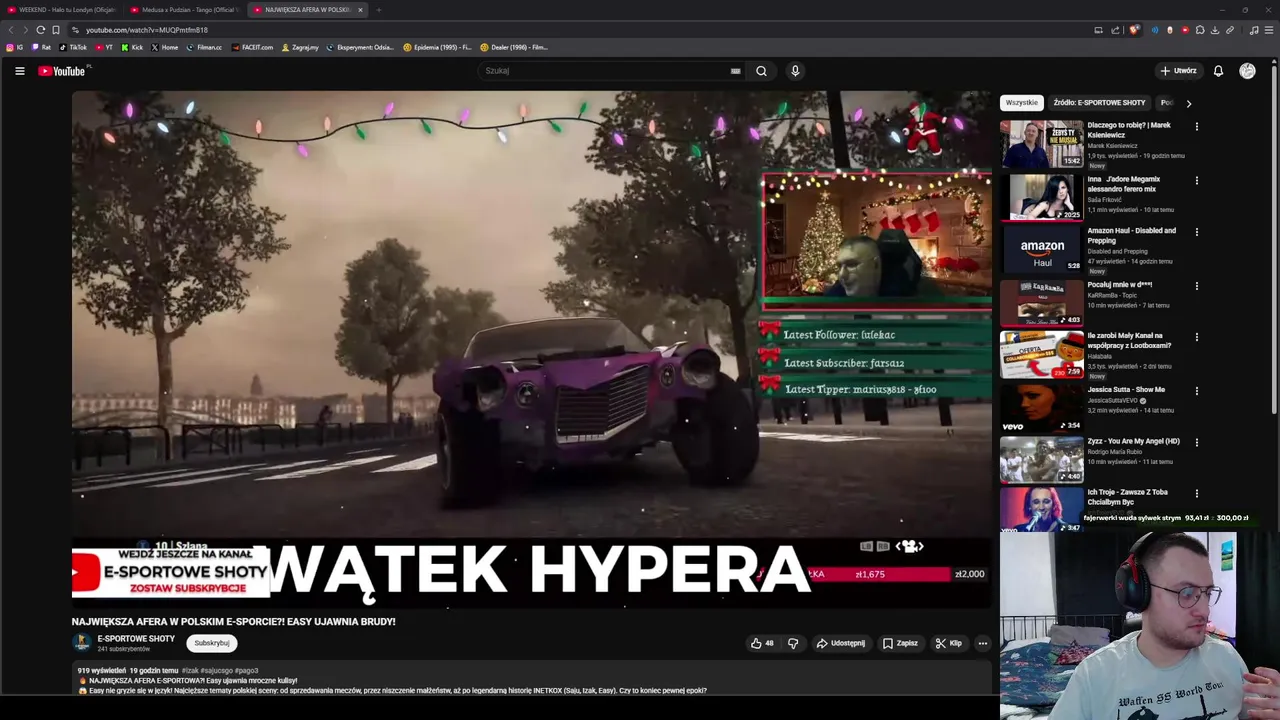
Task: Click the browser address bar URL
Action: [146, 30]
